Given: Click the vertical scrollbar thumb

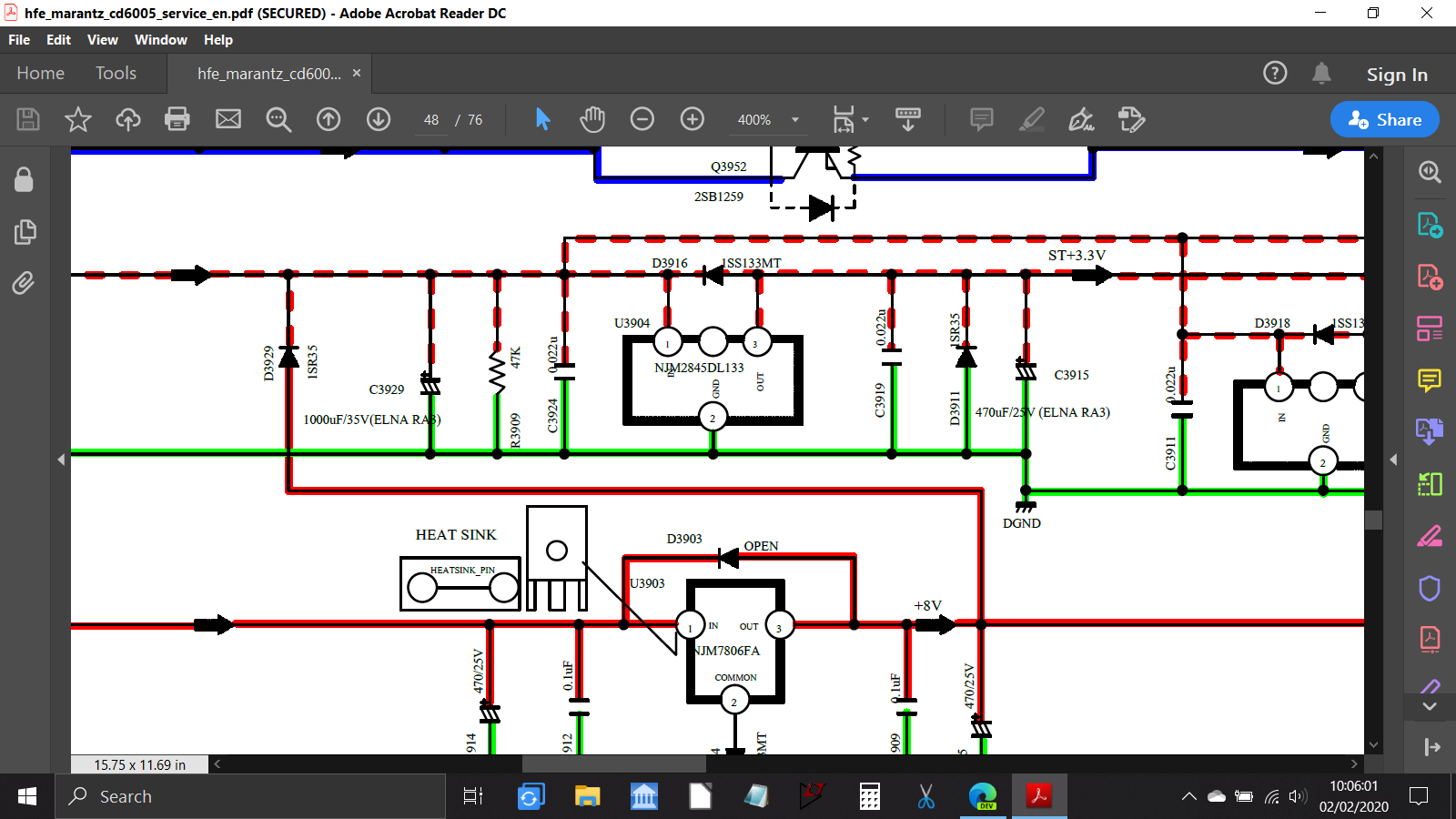Looking at the screenshot, I should [1374, 520].
